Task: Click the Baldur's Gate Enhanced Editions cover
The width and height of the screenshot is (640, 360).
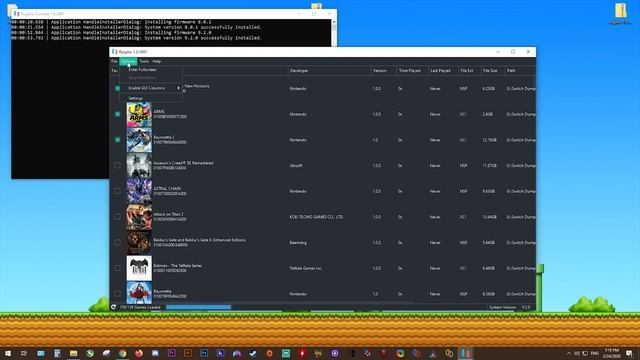Action: [x=139, y=242]
